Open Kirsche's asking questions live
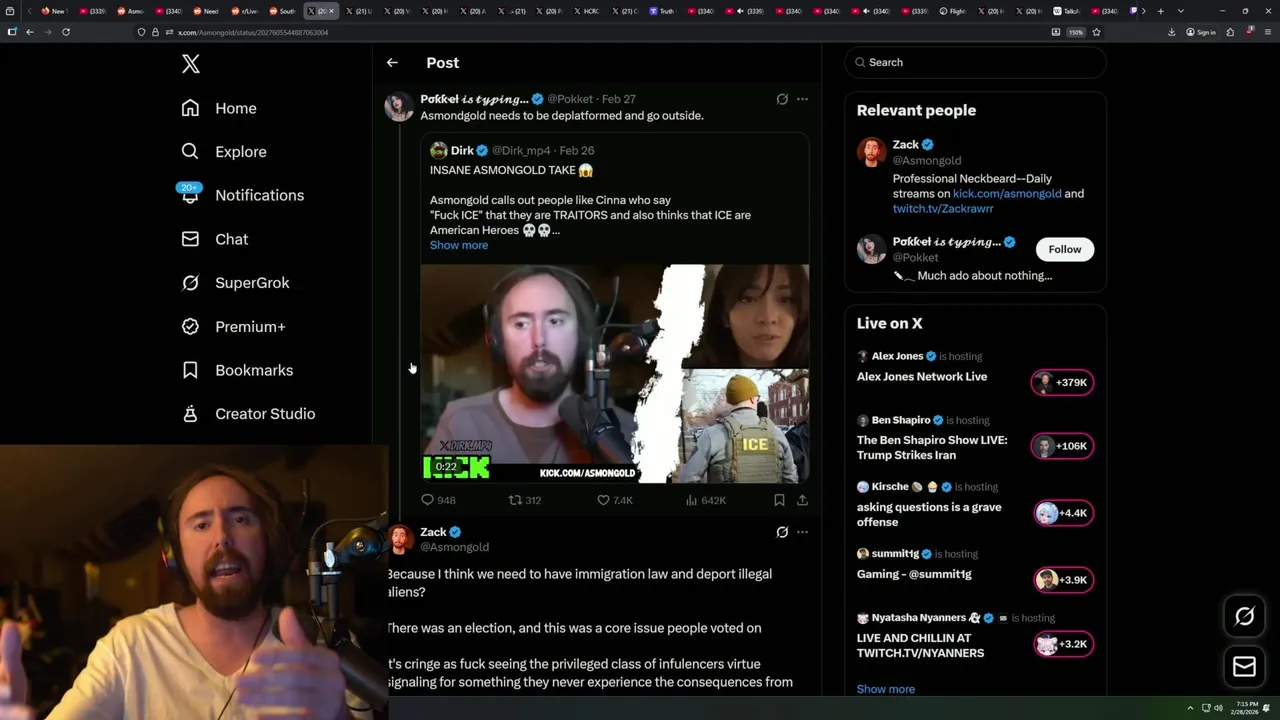The width and height of the screenshot is (1280, 720). pyautogui.click(x=929, y=514)
